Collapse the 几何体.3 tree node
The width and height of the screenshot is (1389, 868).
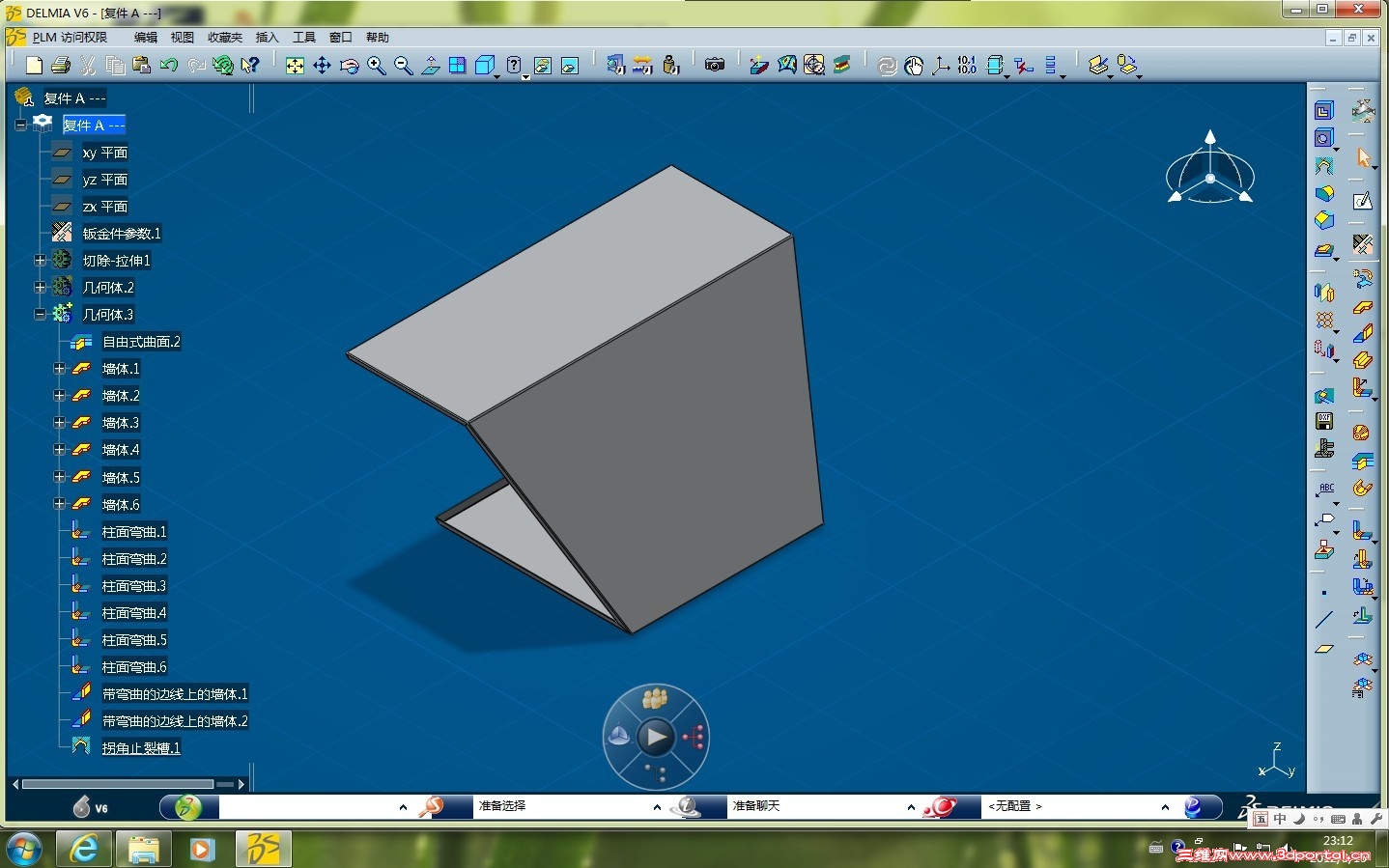pos(40,315)
